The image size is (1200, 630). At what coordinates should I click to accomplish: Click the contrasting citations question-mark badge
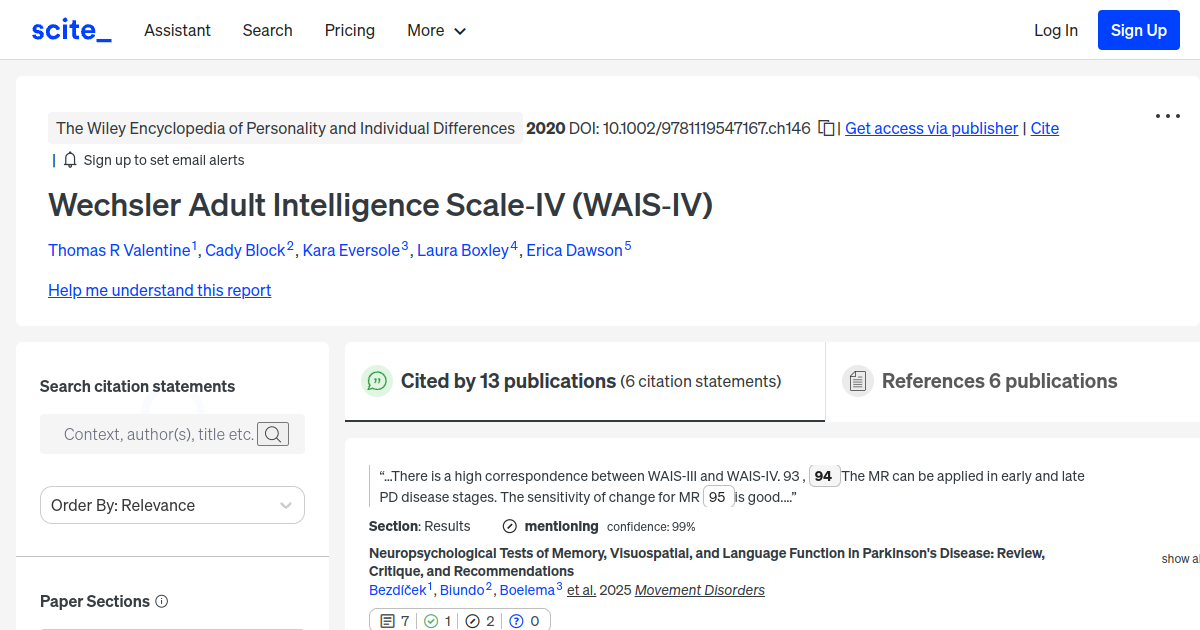point(524,620)
